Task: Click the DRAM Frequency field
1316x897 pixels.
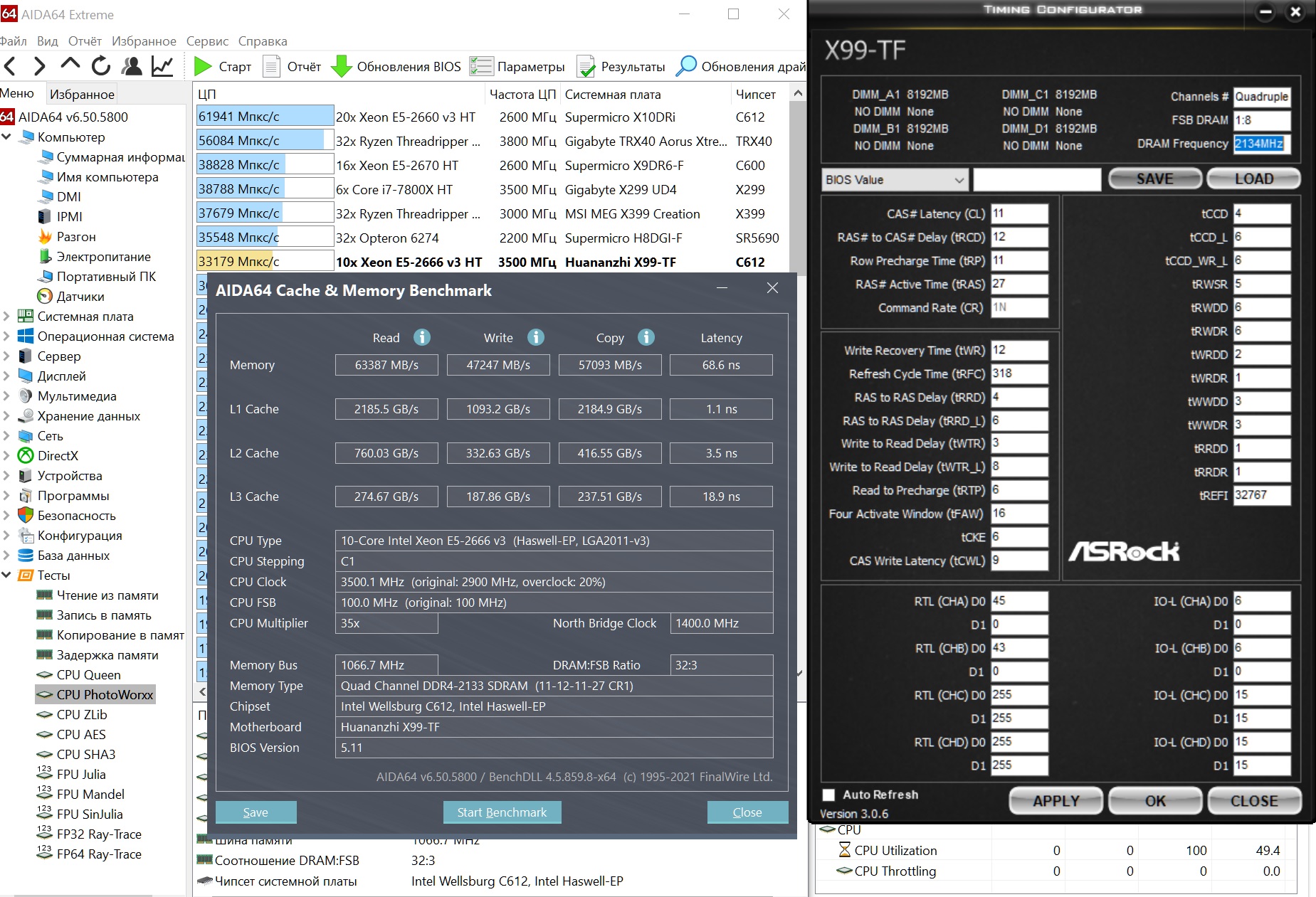Action: click(x=1262, y=144)
